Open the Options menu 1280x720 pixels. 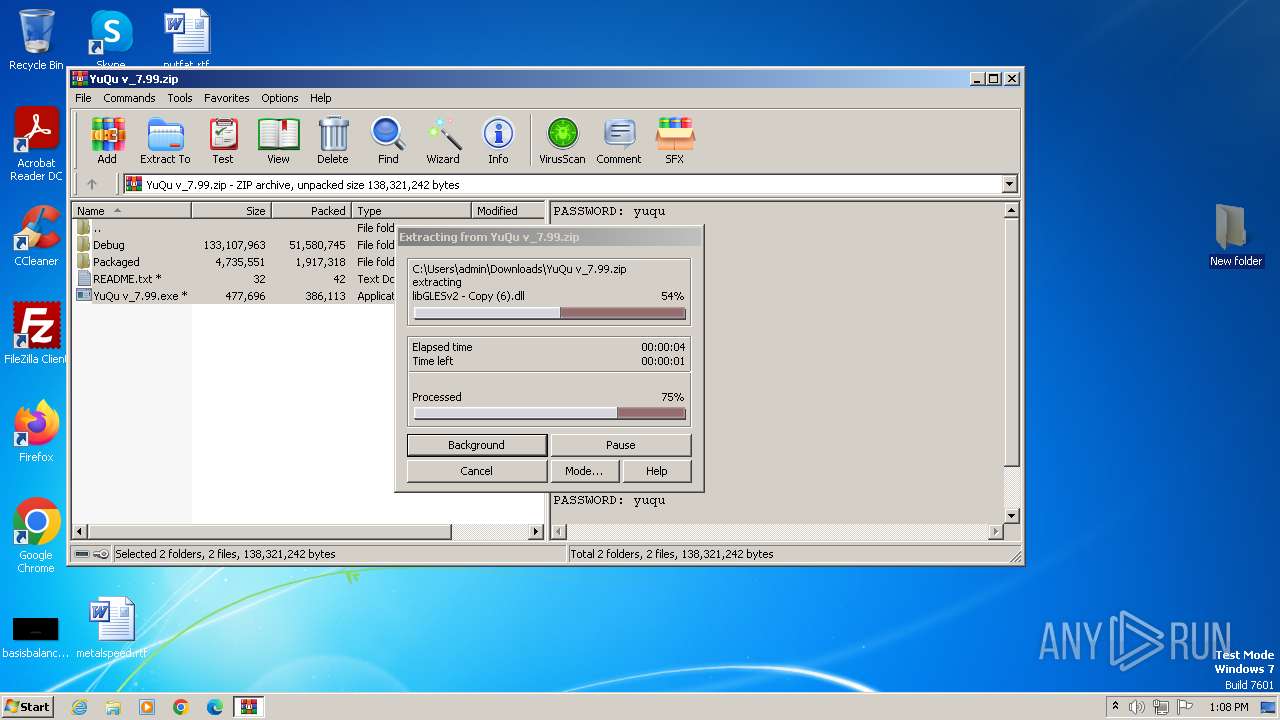280,98
